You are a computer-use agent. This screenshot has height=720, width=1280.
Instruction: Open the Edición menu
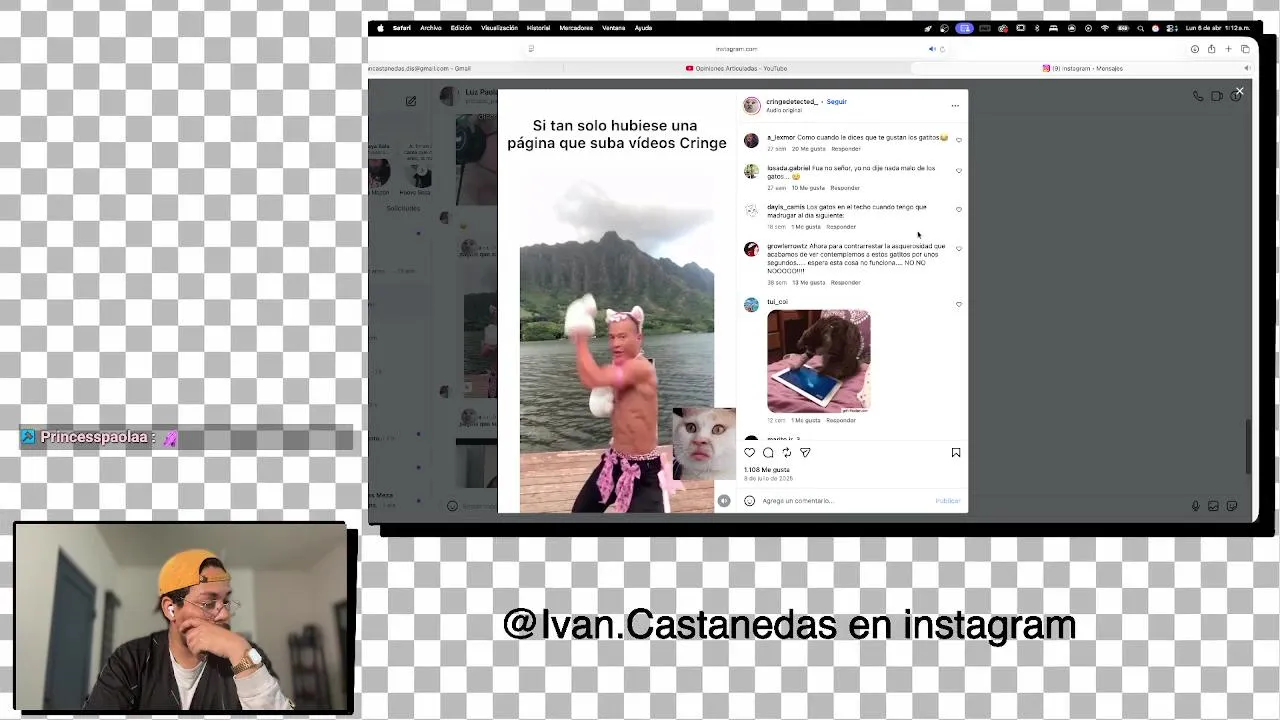point(461,28)
